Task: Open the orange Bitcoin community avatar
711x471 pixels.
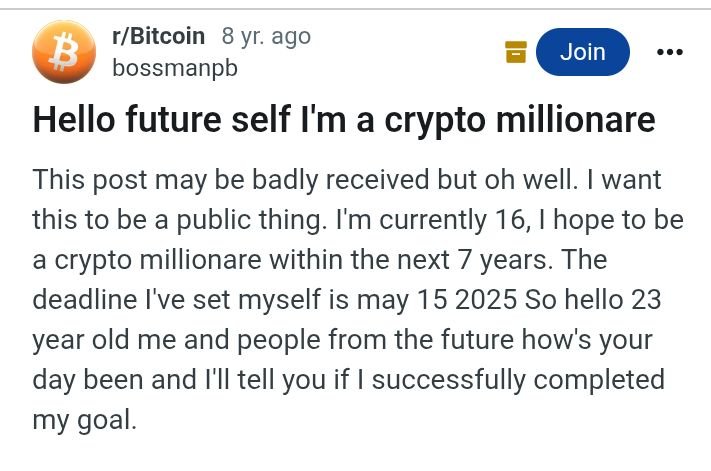Action: coord(64,52)
